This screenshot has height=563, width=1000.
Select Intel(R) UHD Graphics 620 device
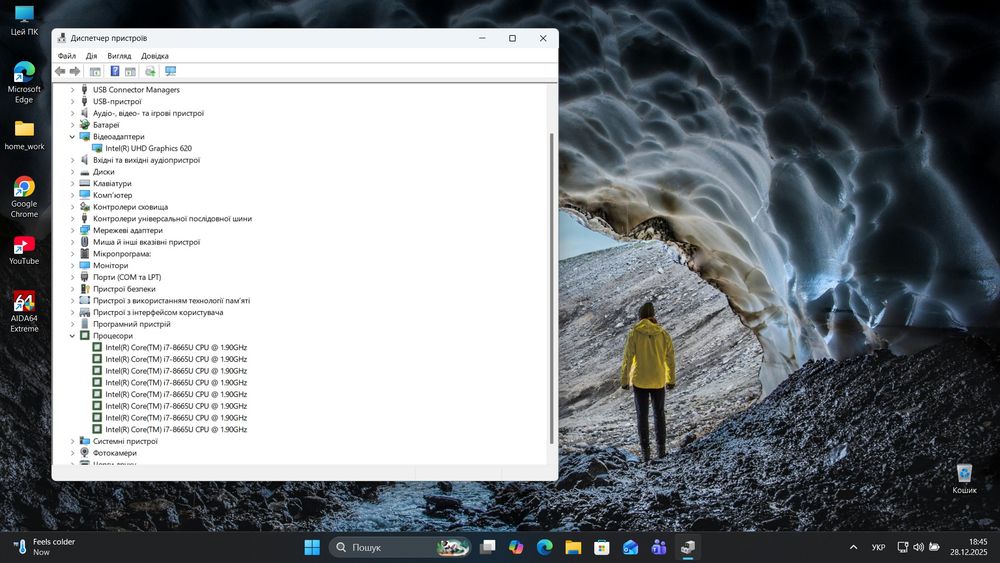click(149, 149)
